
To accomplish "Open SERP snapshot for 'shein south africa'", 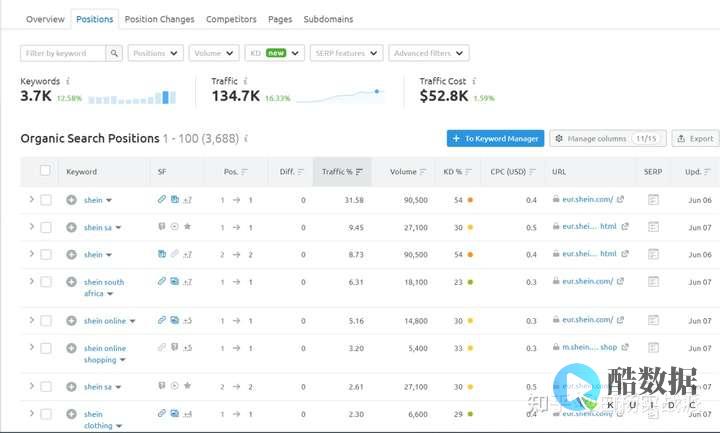I will click(x=653, y=281).
